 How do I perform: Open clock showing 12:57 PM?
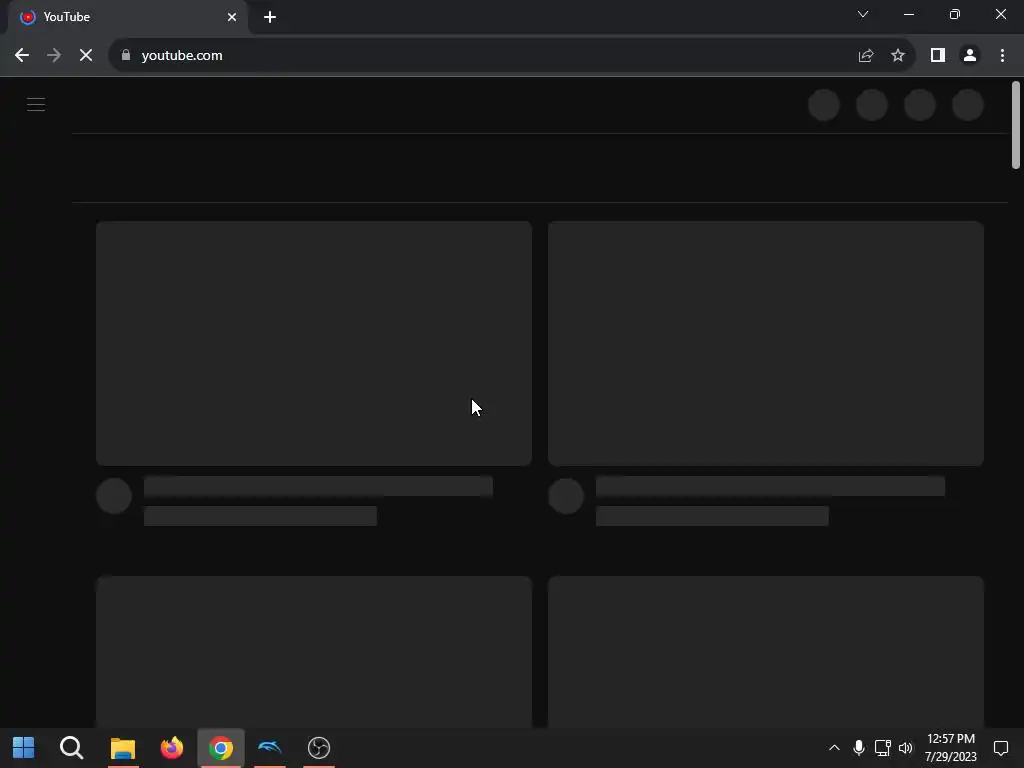(x=951, y=748)
